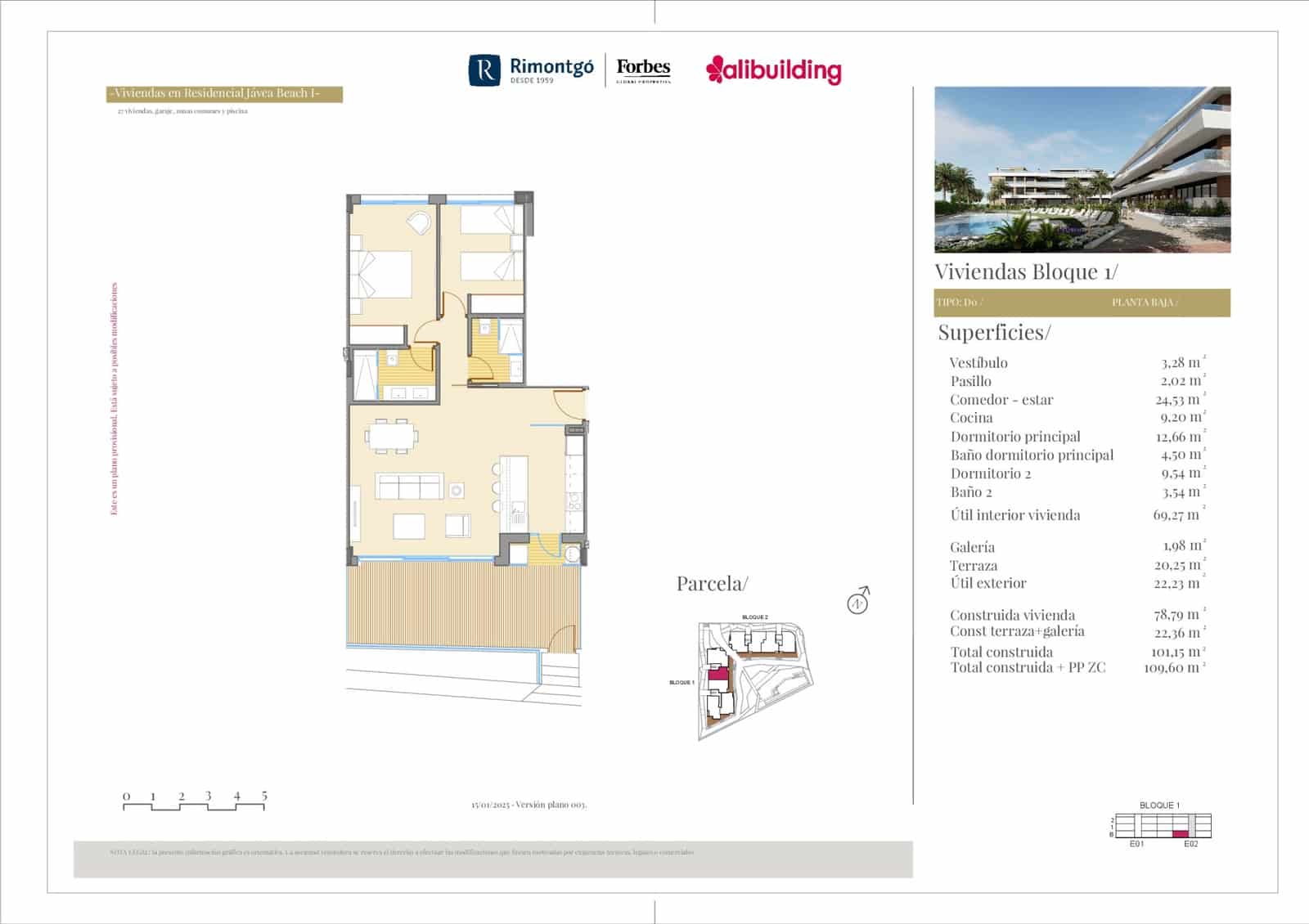Select the 'Baño 2' label
The height and width of the screenshot is (924, 1309).
971,492
